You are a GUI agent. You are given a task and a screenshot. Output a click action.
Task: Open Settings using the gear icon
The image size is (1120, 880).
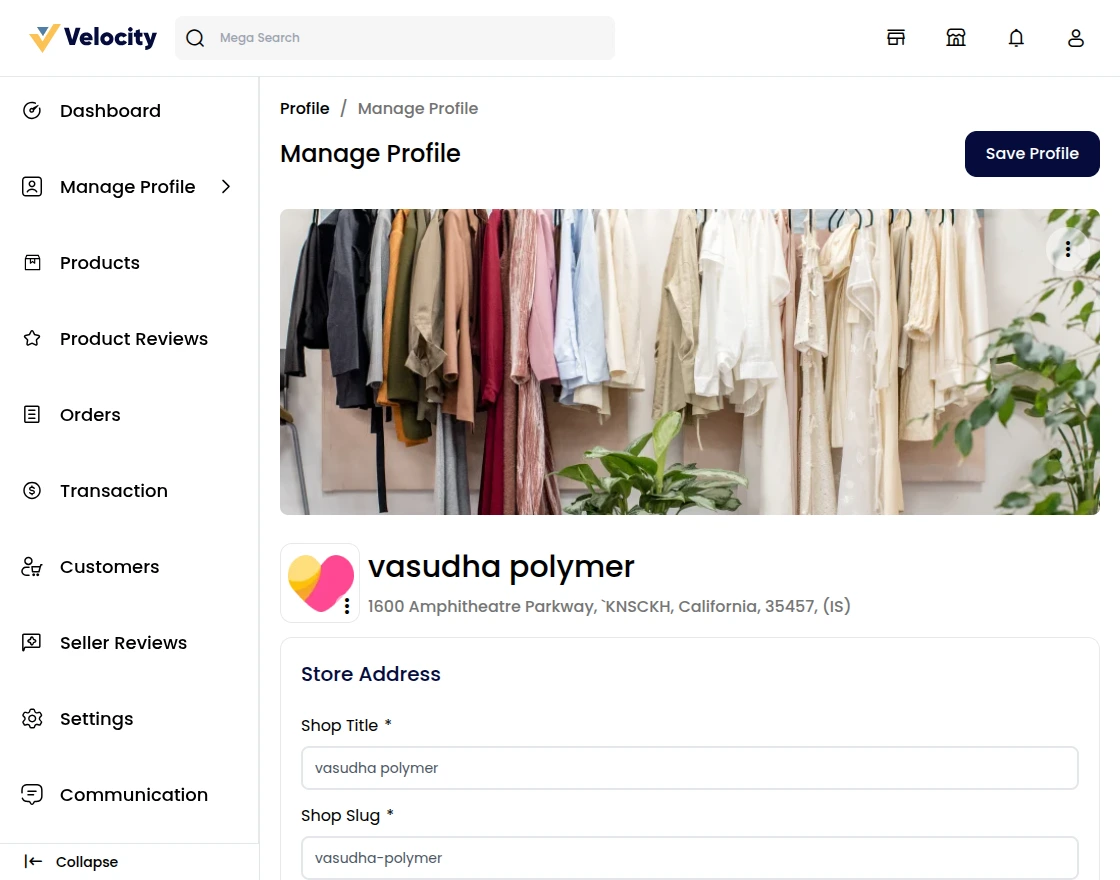coord(31,718)
